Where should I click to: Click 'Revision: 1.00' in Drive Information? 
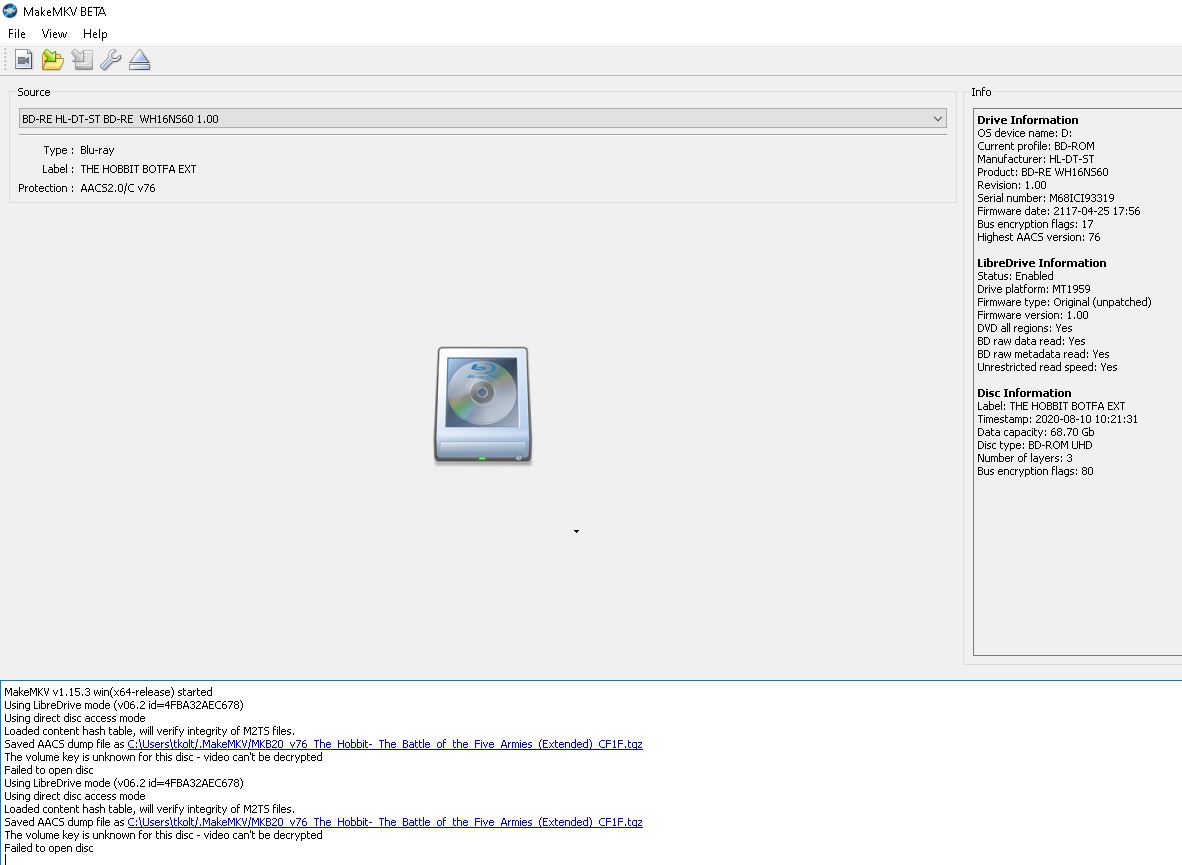tap(1012, 185)
